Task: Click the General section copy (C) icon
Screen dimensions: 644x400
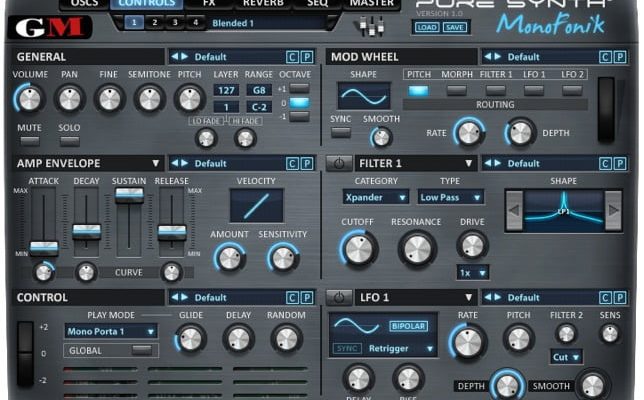Action: (x=292, y=57)
